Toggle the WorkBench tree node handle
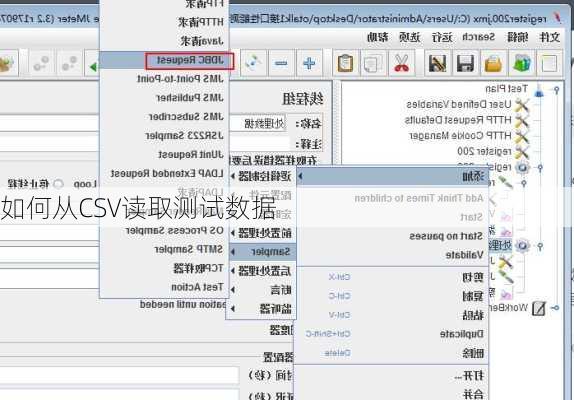 click(x=555, y=308)
